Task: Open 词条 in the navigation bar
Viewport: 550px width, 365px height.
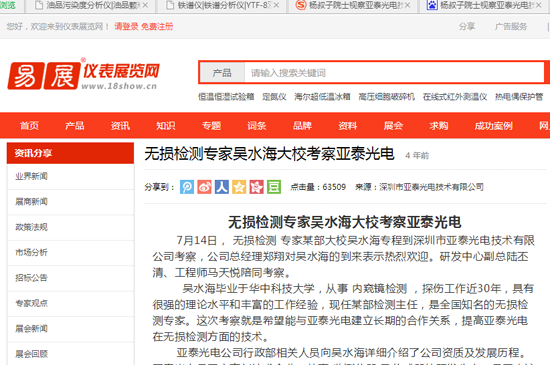Action: click(257, 126)
